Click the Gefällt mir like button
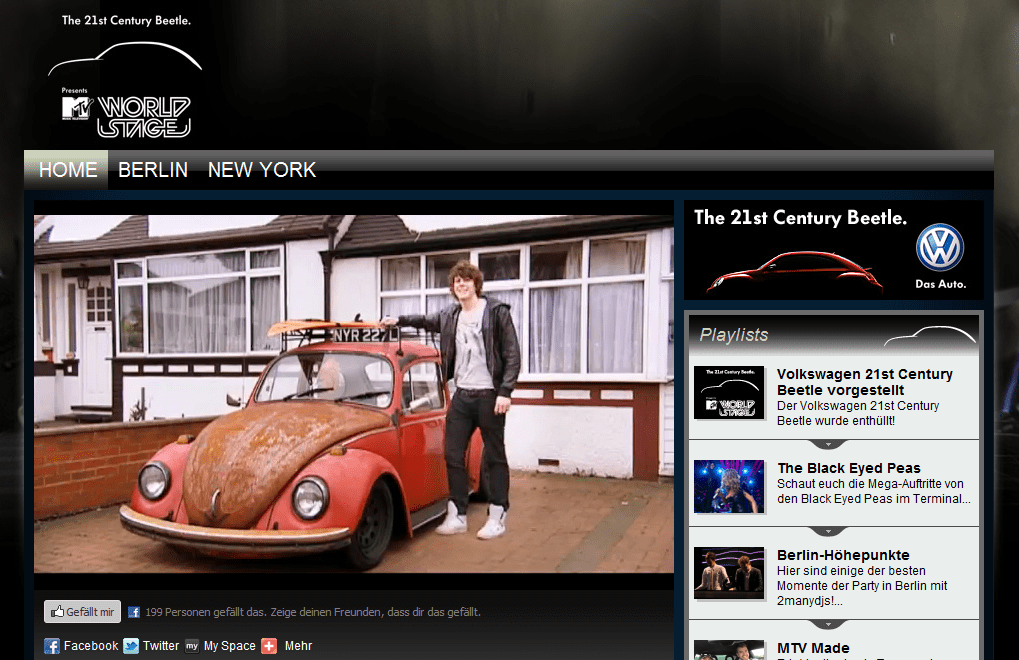This screenshot has height=660, width=1019. click(x=83, y=612)
